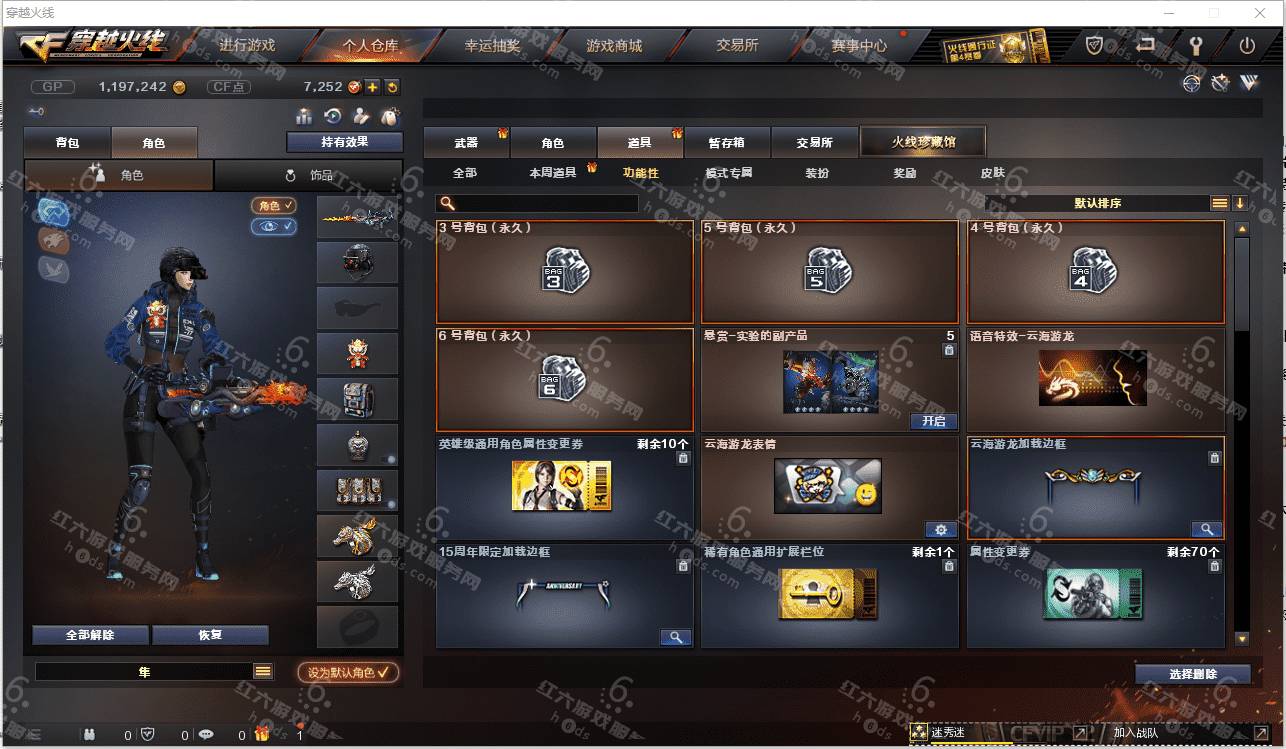Click the trash icon on 属性变更券 item
Image resolution: width=1286 pixels, height=749 pixels.
pyautogui.click(x=1214, y=566)
